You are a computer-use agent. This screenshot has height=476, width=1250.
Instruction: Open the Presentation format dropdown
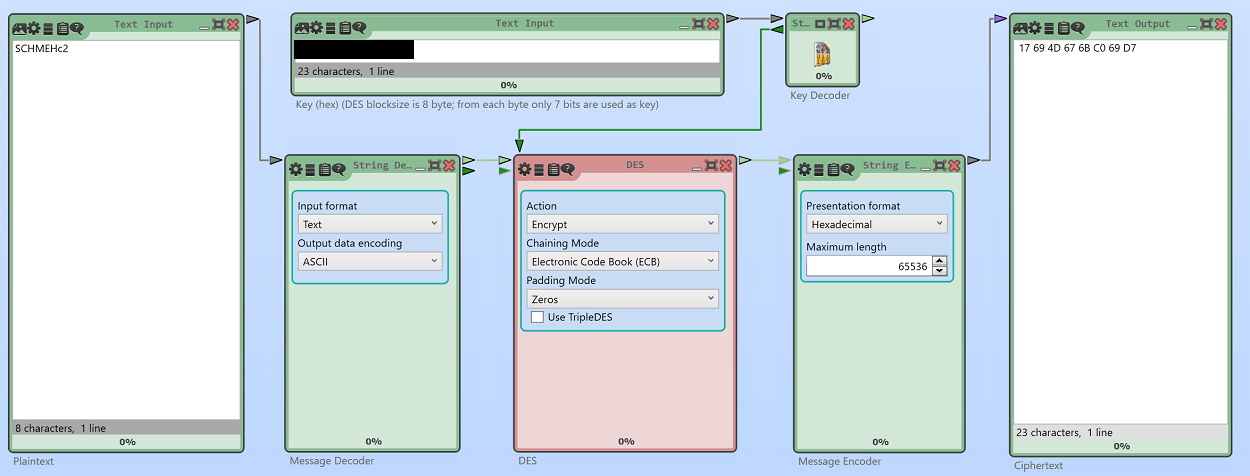click(x=876, y=225)
